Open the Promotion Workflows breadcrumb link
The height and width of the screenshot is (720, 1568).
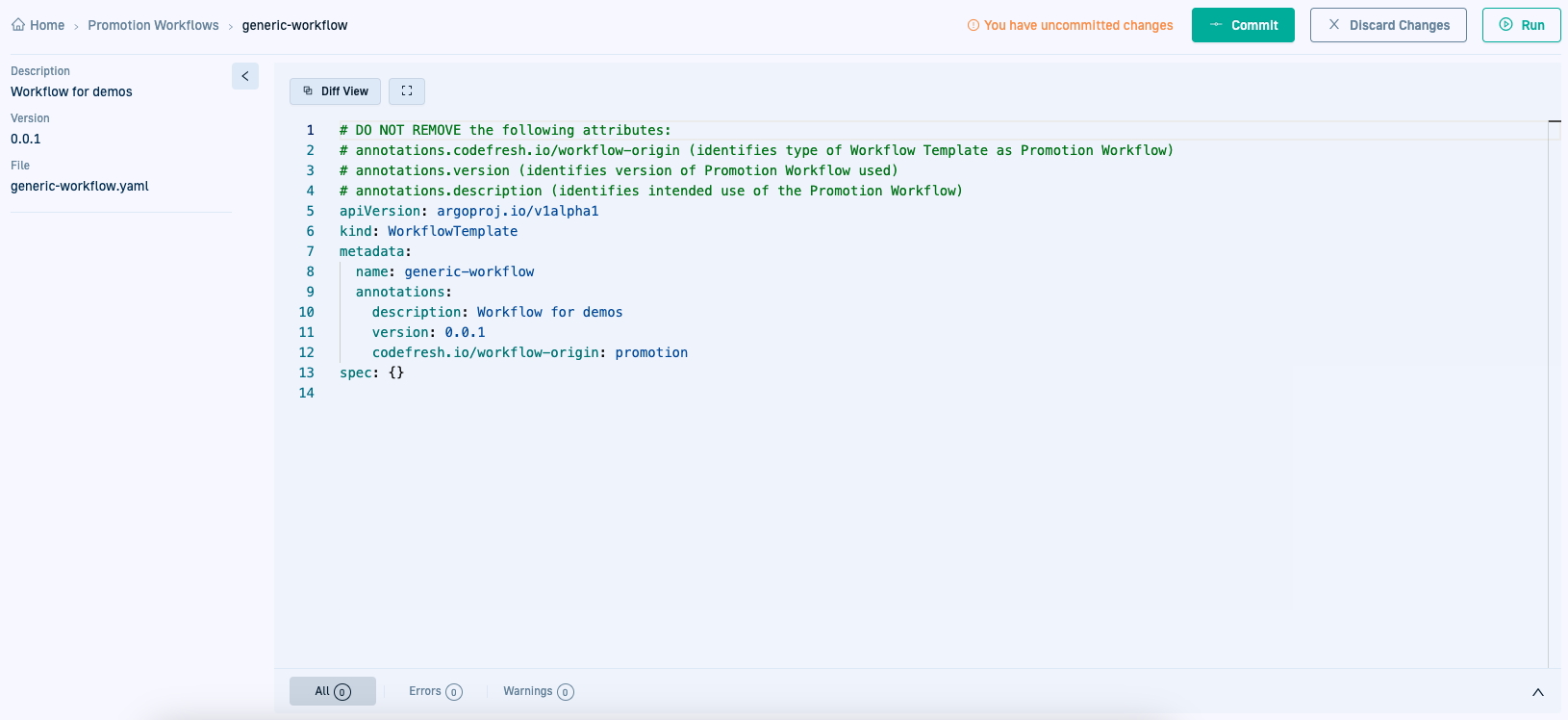click(153, 25)
